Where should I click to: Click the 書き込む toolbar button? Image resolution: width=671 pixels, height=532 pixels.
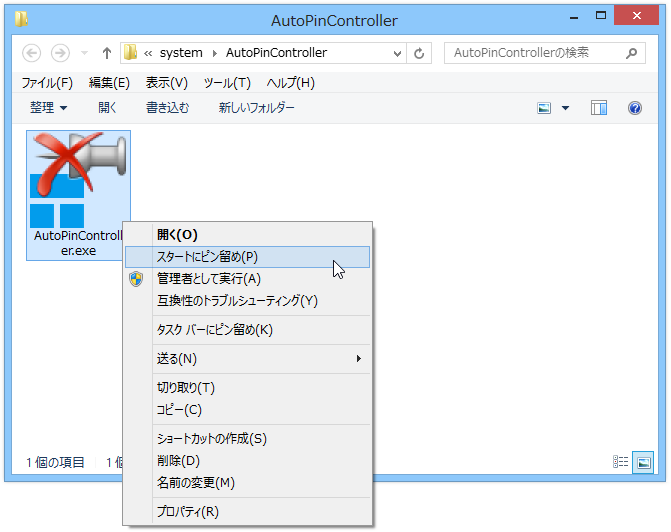pyautogui.click(x=167, y=107)
